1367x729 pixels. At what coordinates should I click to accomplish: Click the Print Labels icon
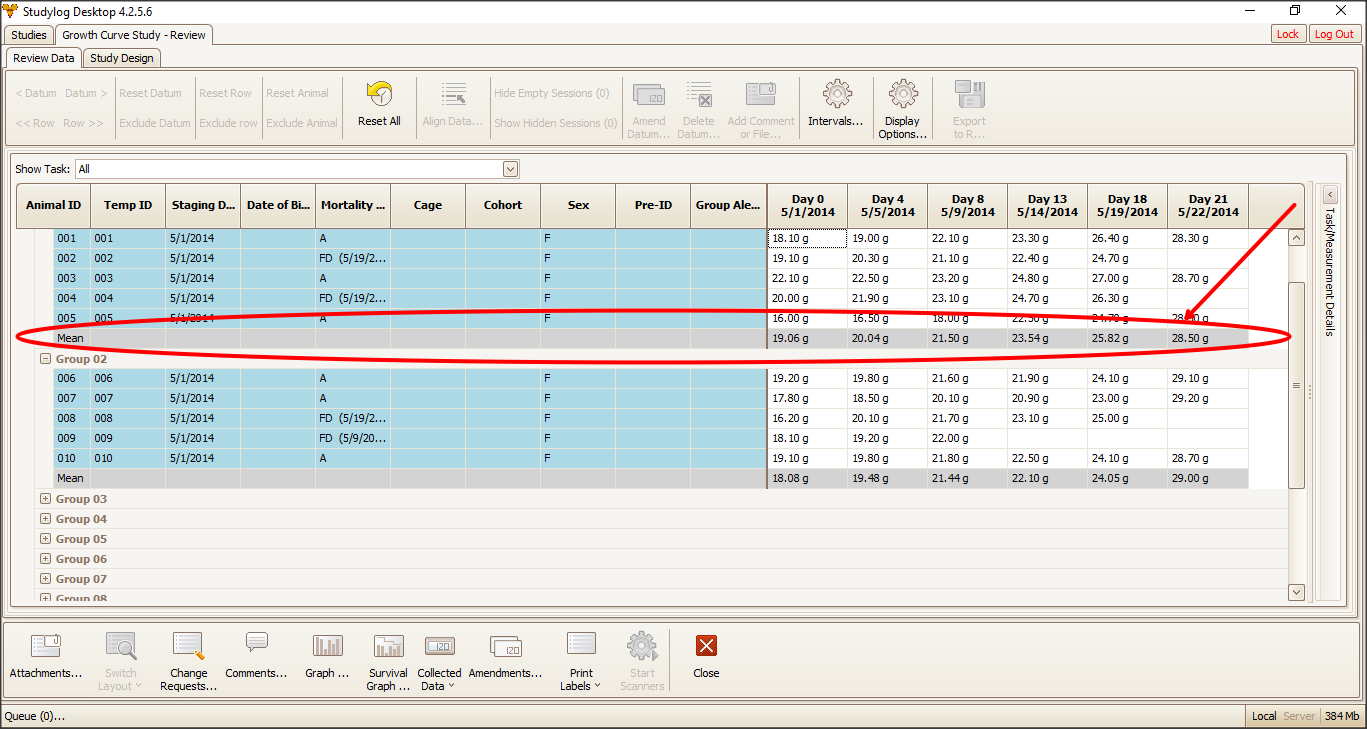[x=581, y=645]
